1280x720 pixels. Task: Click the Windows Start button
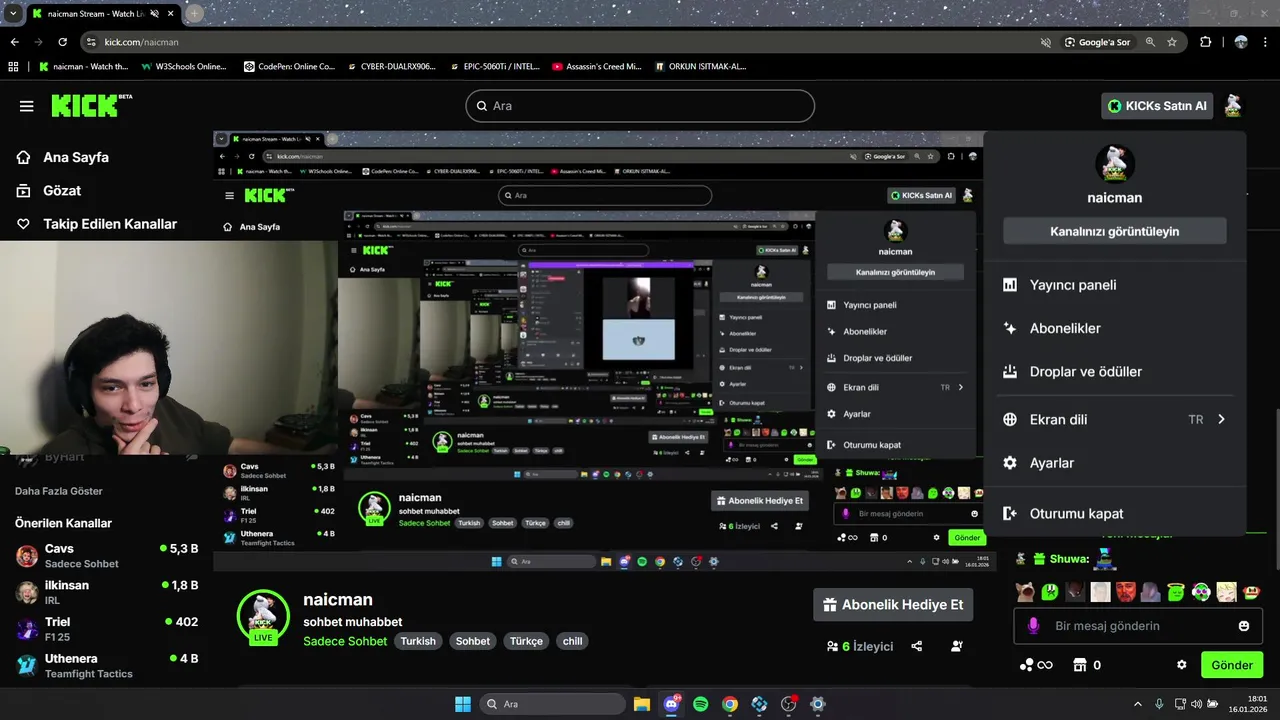point(463,704)
